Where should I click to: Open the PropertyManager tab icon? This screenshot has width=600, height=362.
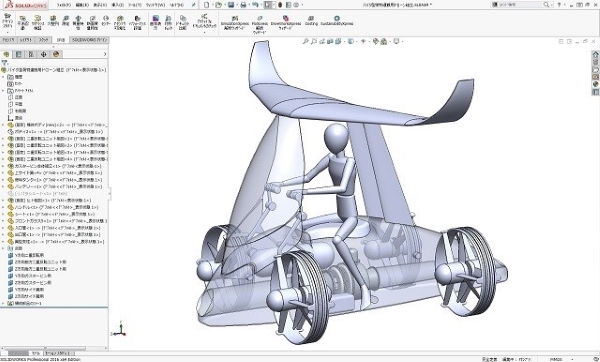point(18,54)
